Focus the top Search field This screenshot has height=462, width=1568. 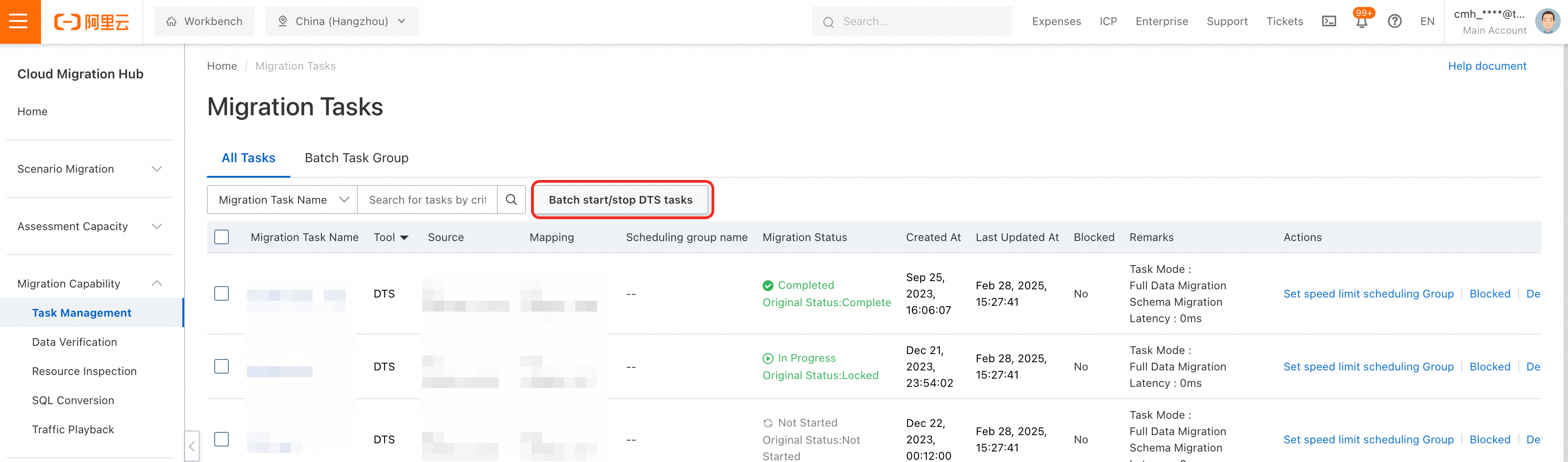click(912, 21)
